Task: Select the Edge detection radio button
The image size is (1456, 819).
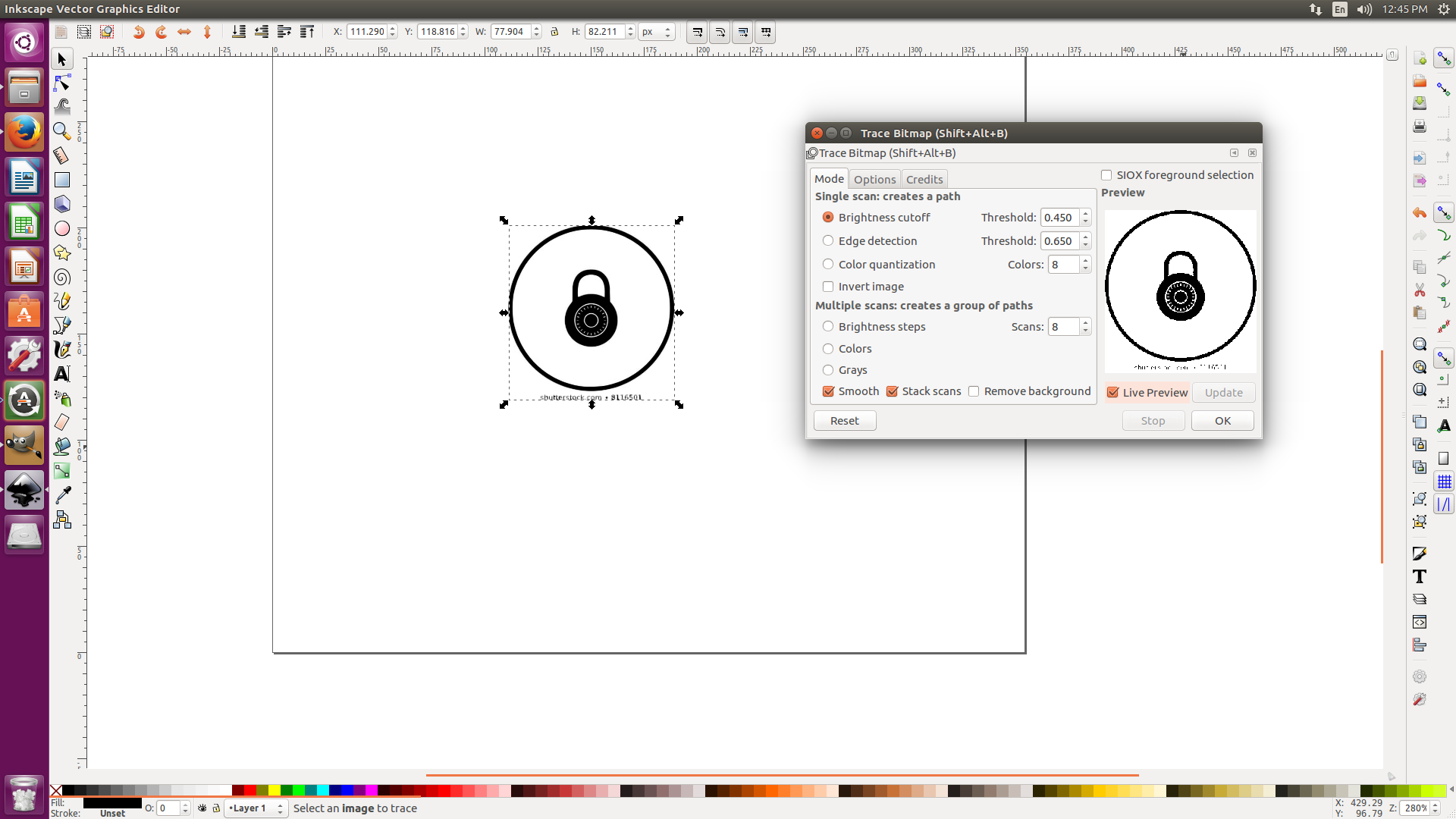Action: 828,240
